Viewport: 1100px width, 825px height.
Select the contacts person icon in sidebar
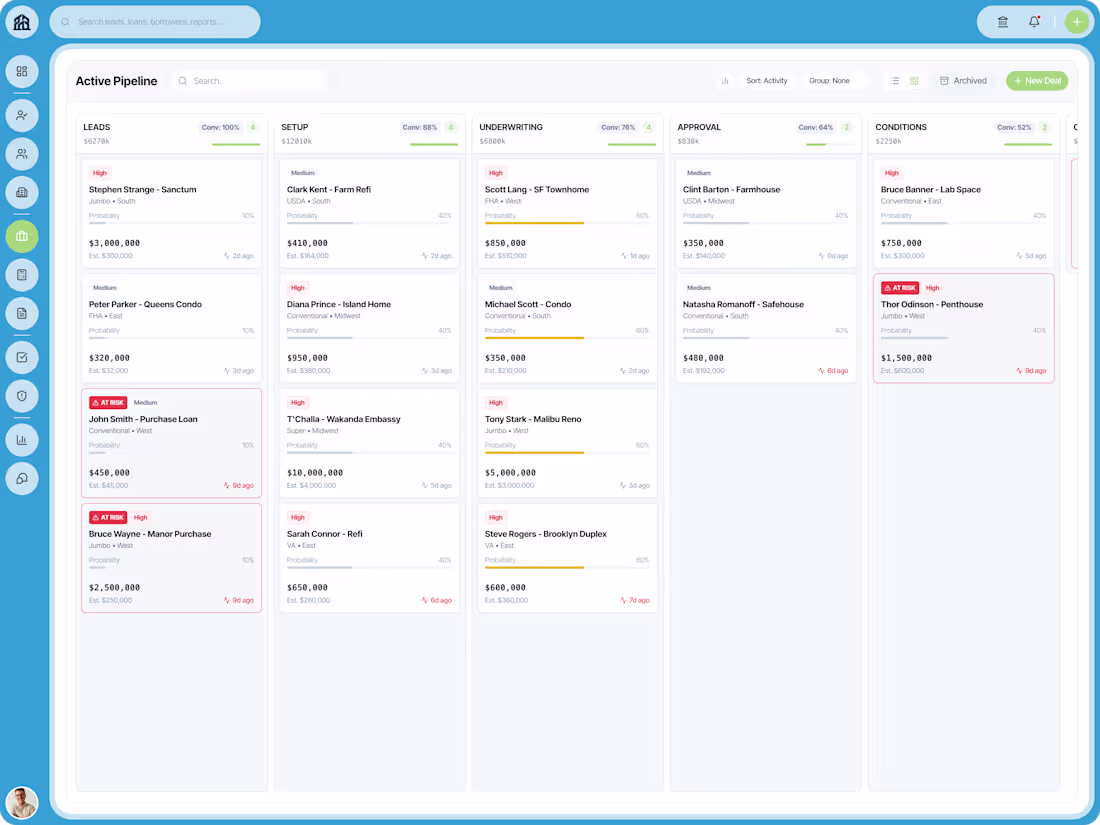22,115
